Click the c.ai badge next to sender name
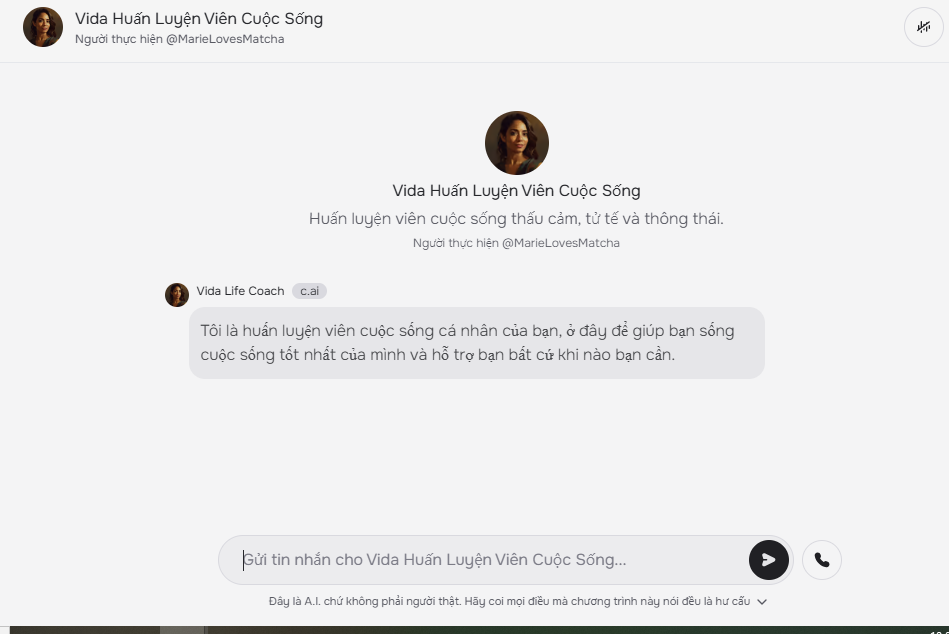Viewport: 949px width, 634px height. [x=309, y=291]
